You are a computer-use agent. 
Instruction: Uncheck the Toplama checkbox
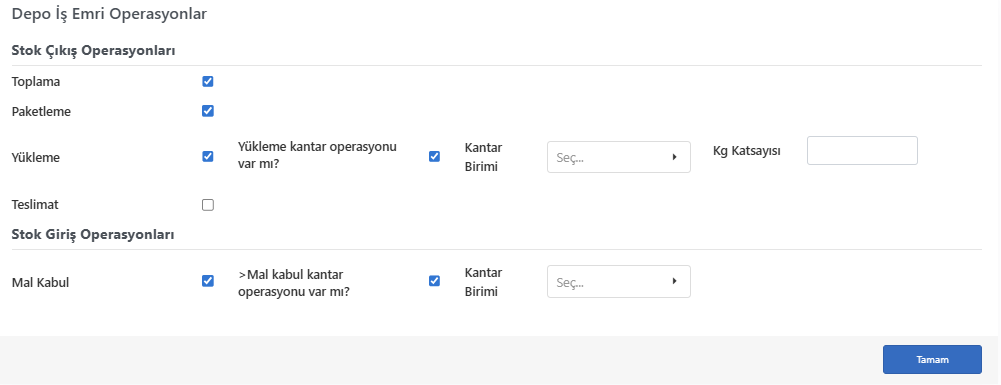click(x=207, y=82)
